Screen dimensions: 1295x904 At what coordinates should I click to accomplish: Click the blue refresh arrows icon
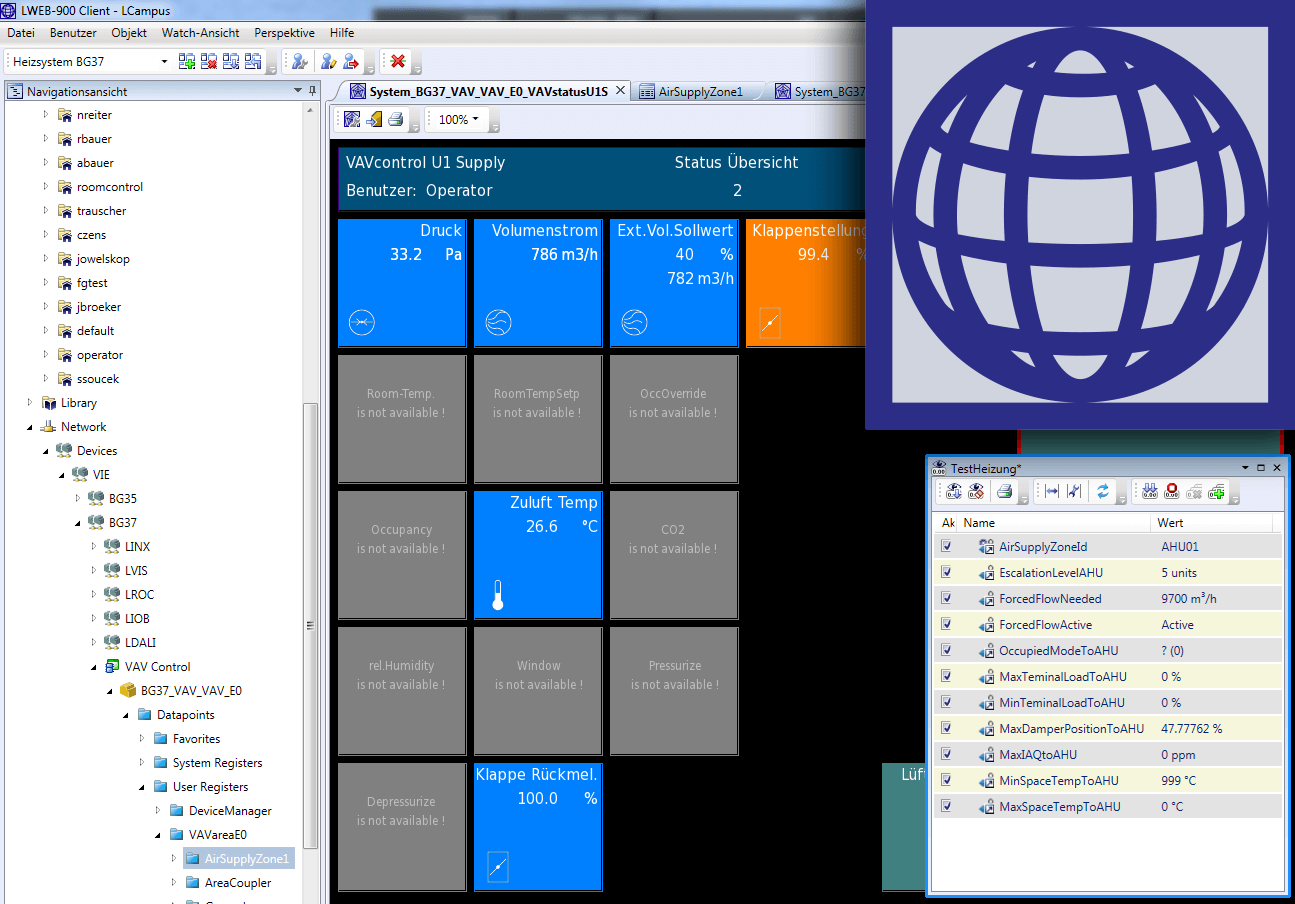[x=1103, y=491]
